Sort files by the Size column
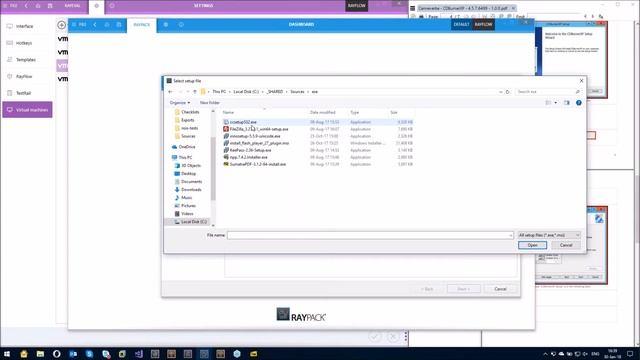Image resolution: width=640 pixels, height=360 pixels. click(393, 112)
